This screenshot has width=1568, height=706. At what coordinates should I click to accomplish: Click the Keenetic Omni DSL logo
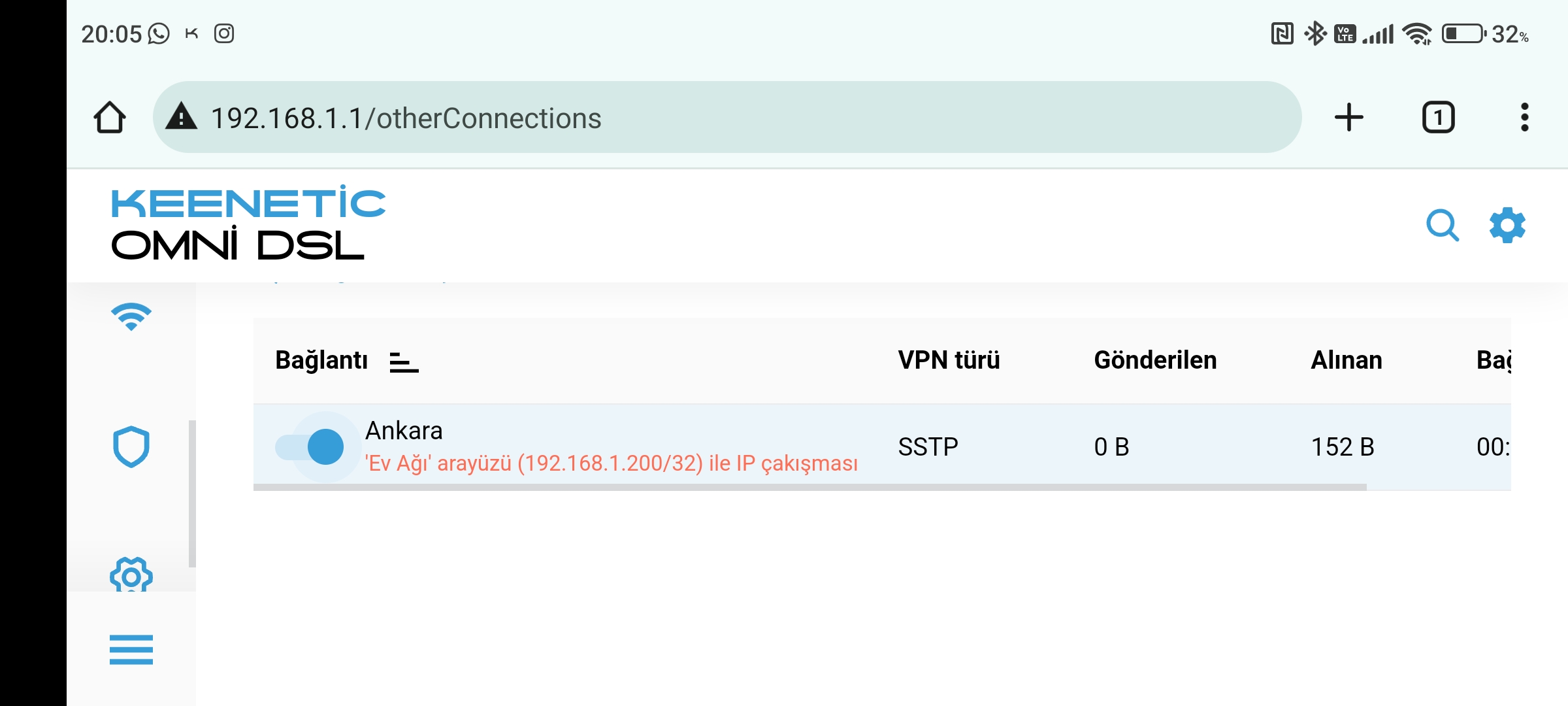[x=248, y=223]
